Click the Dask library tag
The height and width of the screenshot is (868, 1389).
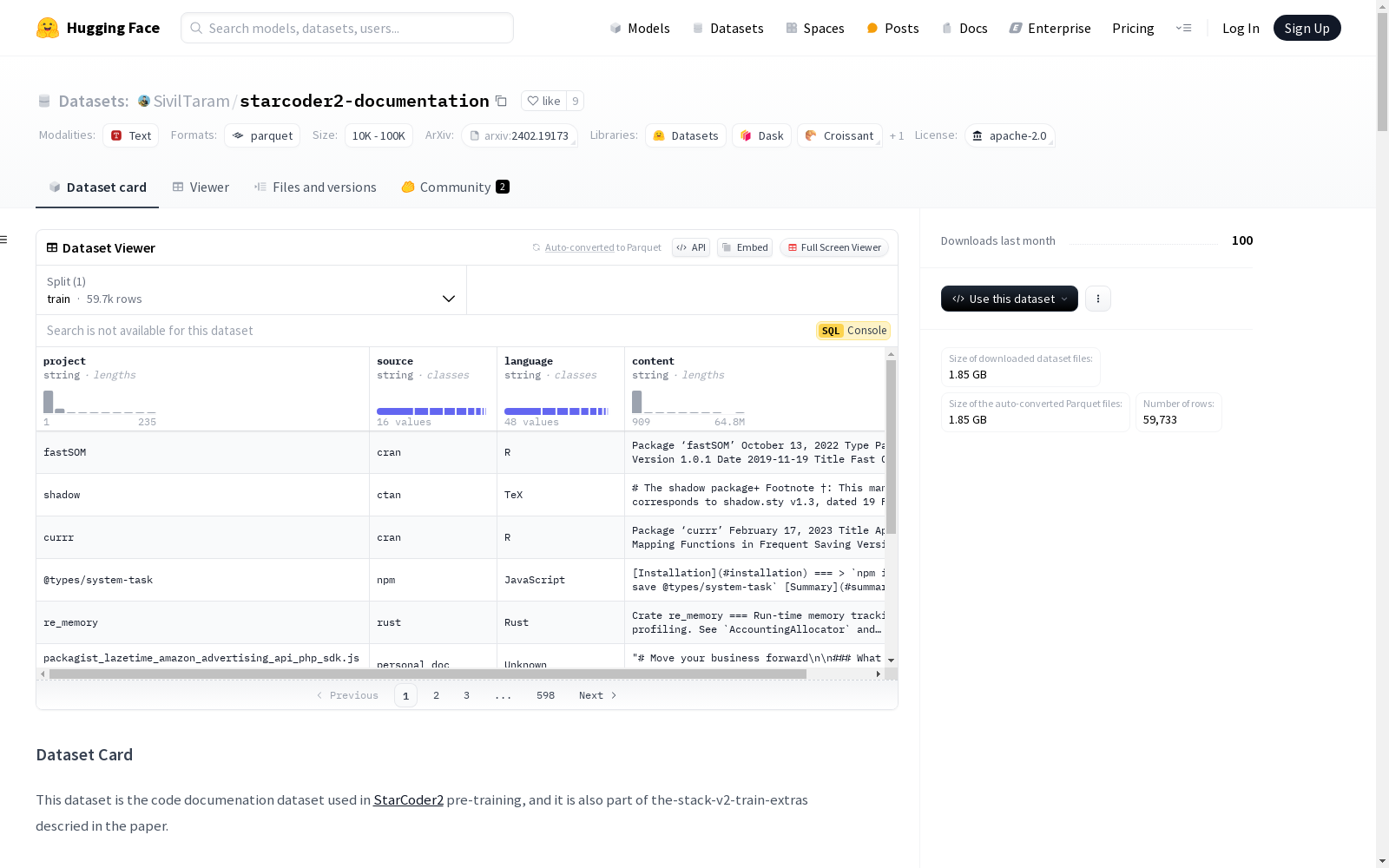click(761, 135)
